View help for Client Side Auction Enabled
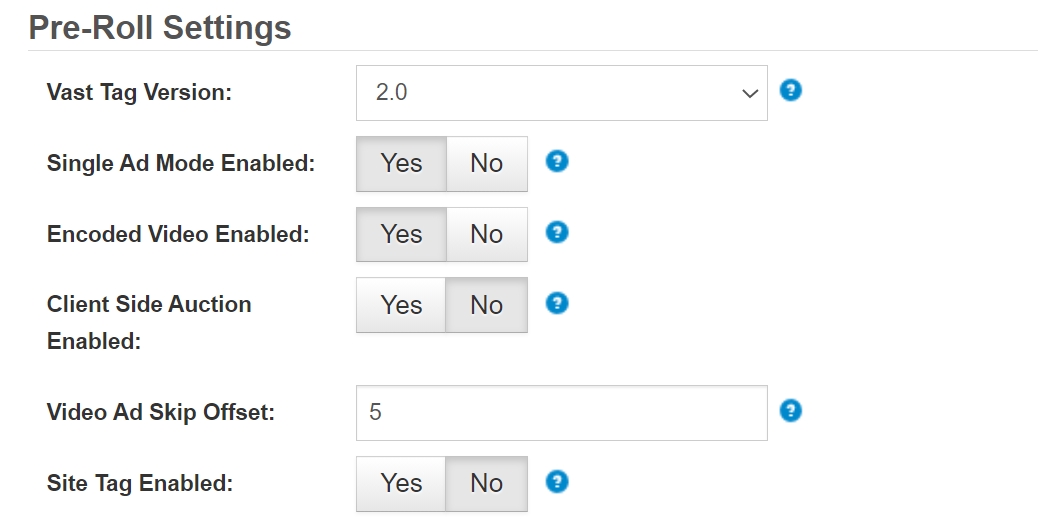The height and width of the screenshot is (532, 1038). (557, 303)
